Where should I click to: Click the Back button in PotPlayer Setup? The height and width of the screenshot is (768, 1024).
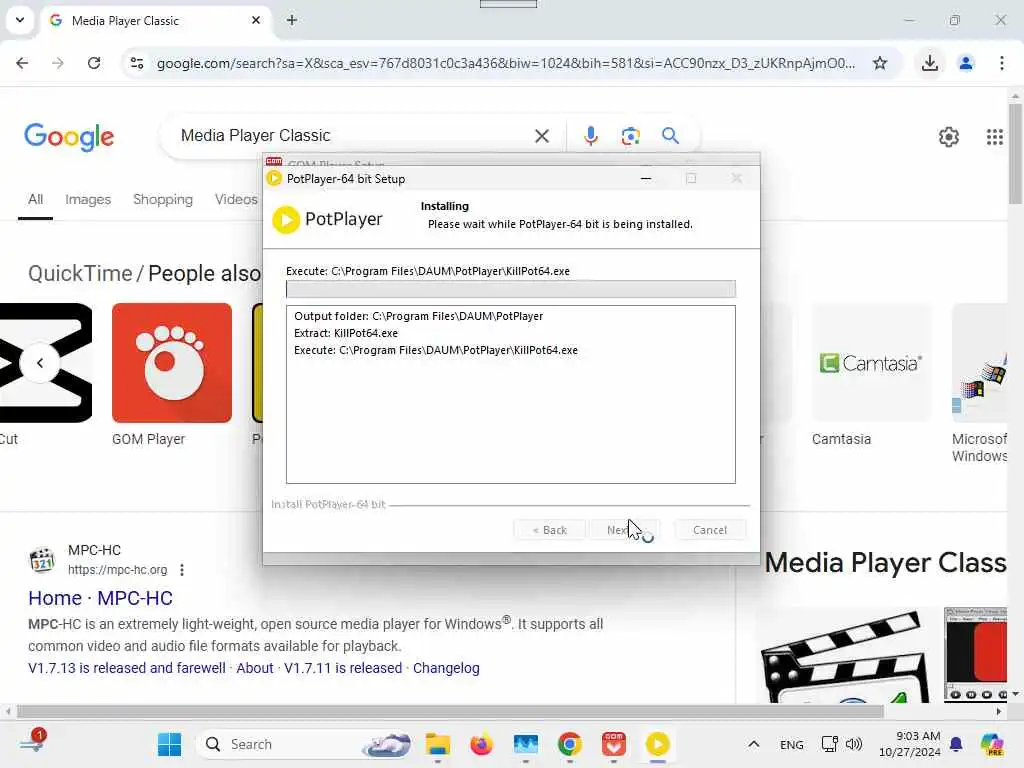(549, 530)
